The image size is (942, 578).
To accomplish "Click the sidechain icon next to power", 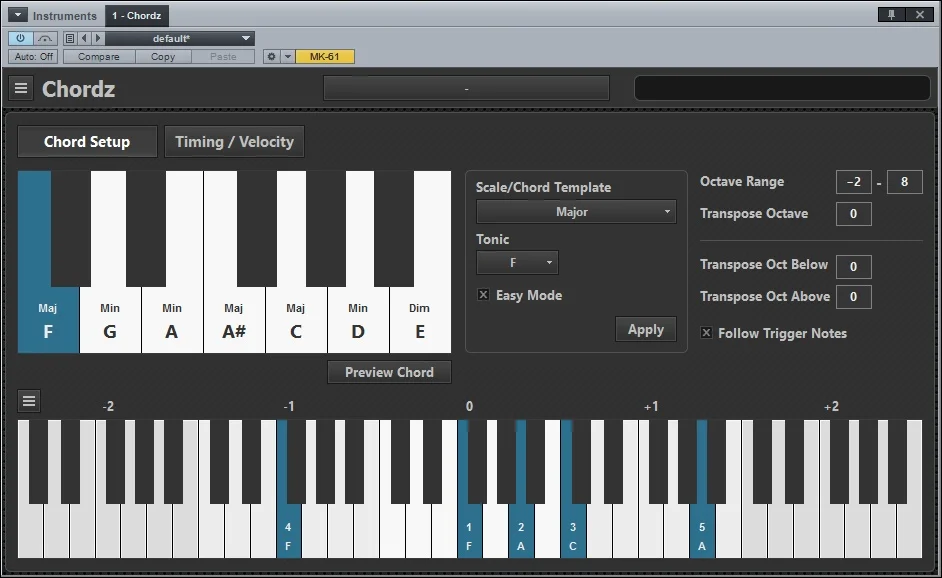I will (45, 38).
